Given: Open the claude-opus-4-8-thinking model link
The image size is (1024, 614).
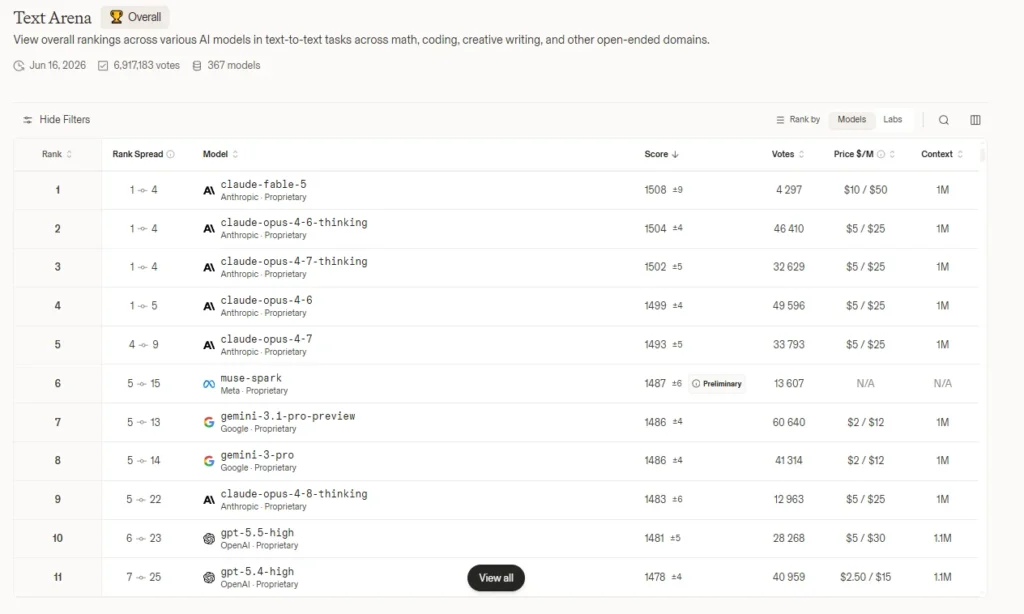Looking at the screenshot, I should coord(294,494).
